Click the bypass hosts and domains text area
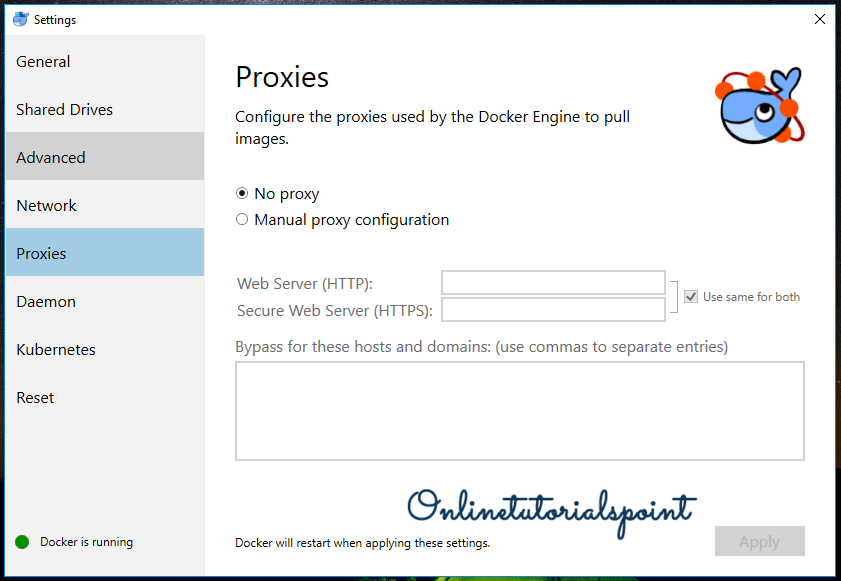The width and height of the screenshot is (841, 581). (x=519, y=410)
